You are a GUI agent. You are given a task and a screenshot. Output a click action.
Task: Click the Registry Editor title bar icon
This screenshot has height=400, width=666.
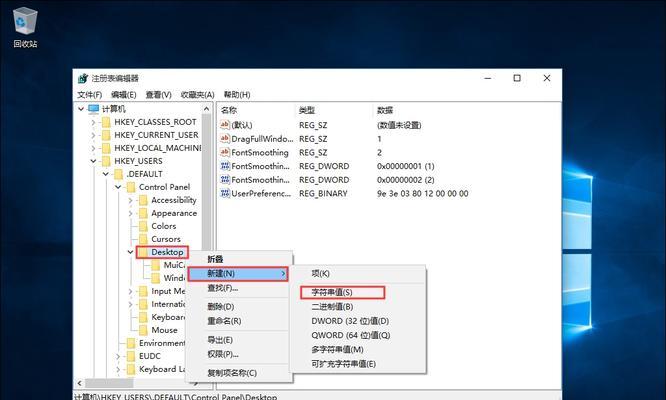(x=83, y=79)
